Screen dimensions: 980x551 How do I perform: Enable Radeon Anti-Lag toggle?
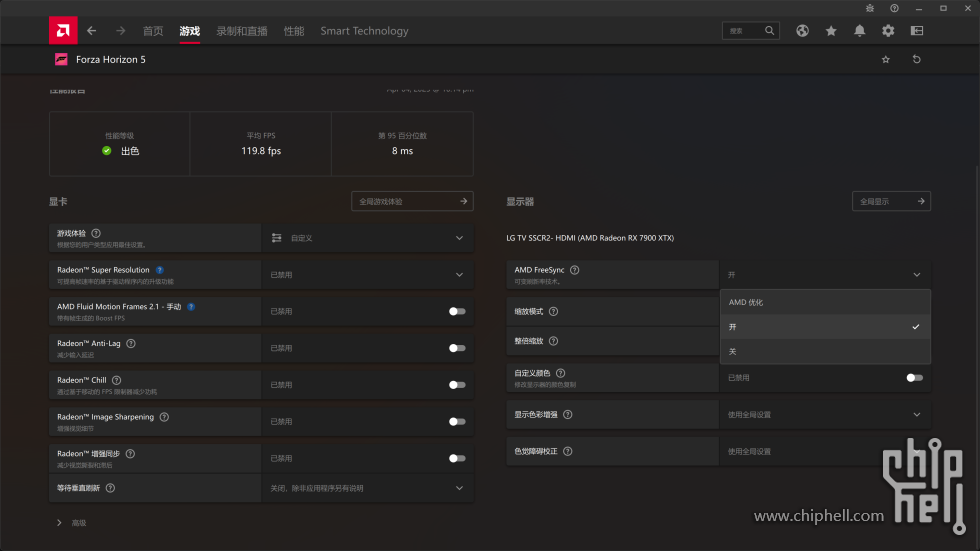coord(457,348)
